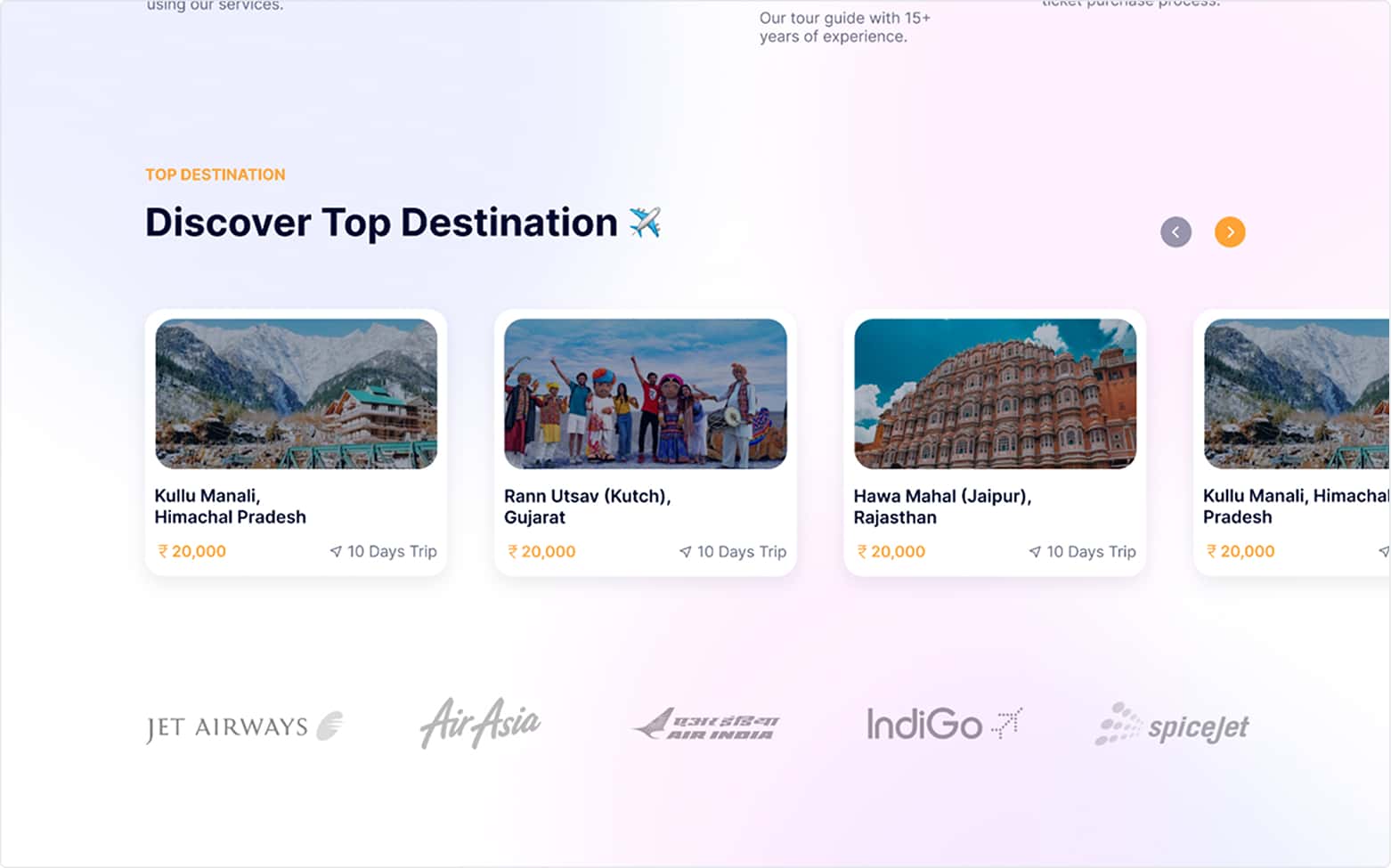Click the flight icon on the Hawa Mahal card
Screen dimensions: 1391x868
pyautogui.click(x=1035, y=551)
